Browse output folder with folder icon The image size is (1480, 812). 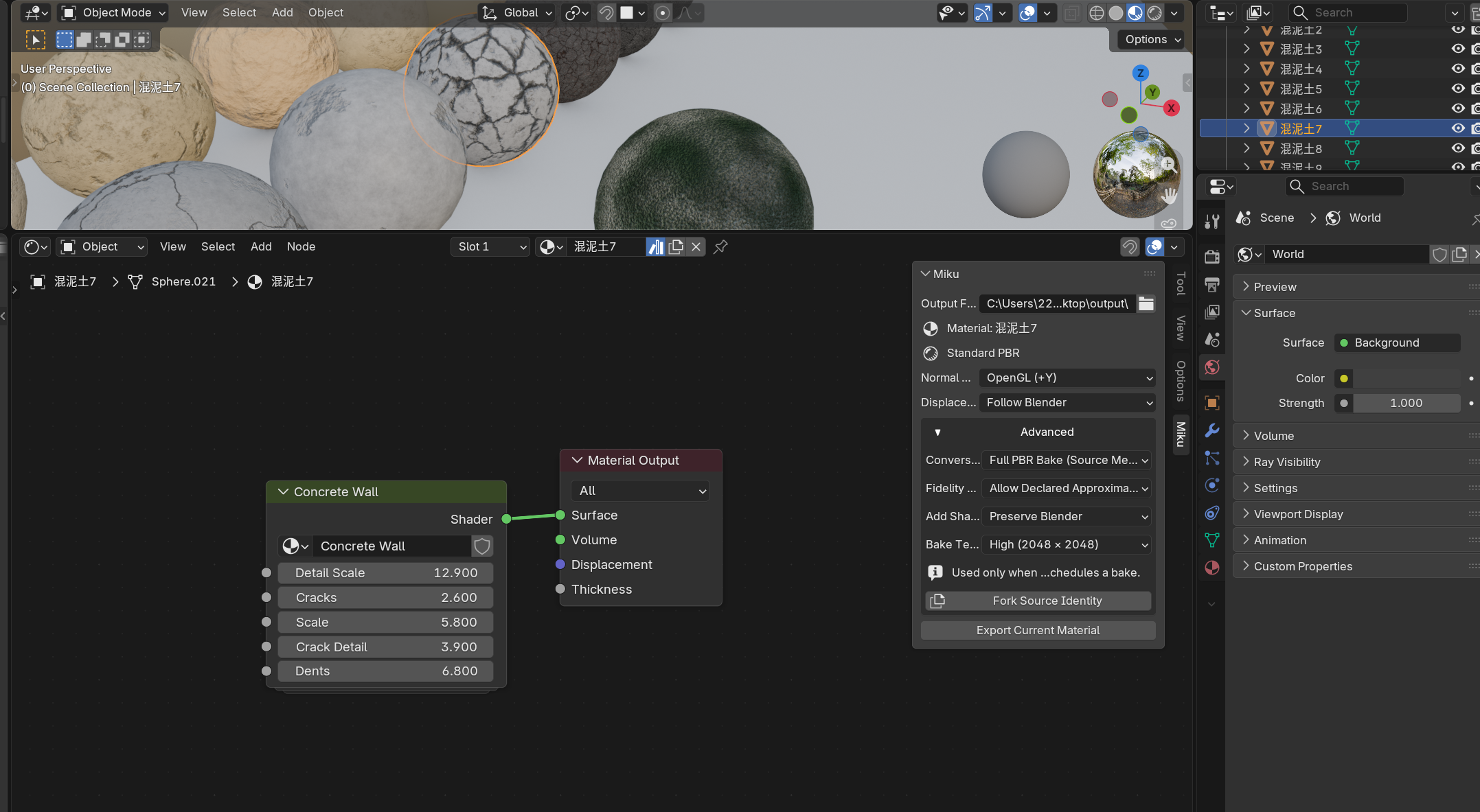pos(1146,303)
